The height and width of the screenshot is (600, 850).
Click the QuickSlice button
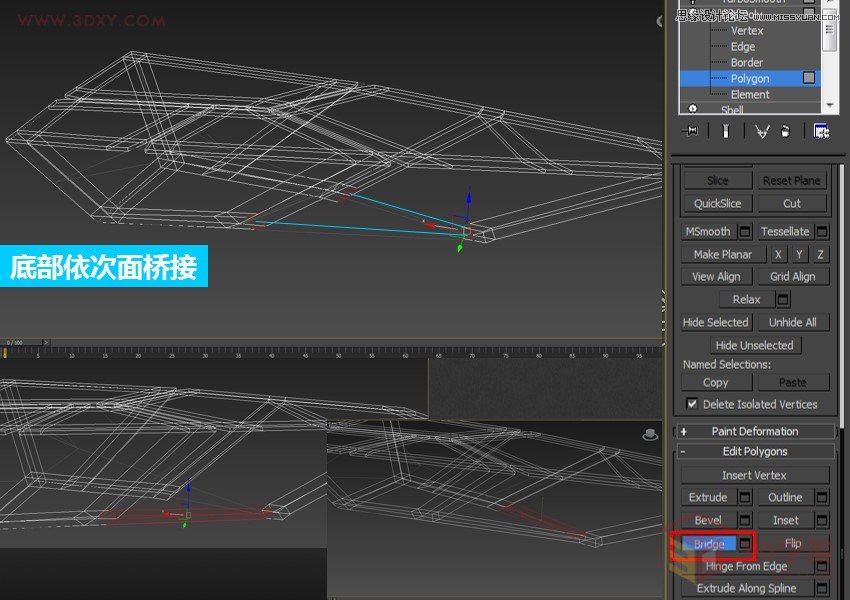pyautogui.click(x=717, y=203)
